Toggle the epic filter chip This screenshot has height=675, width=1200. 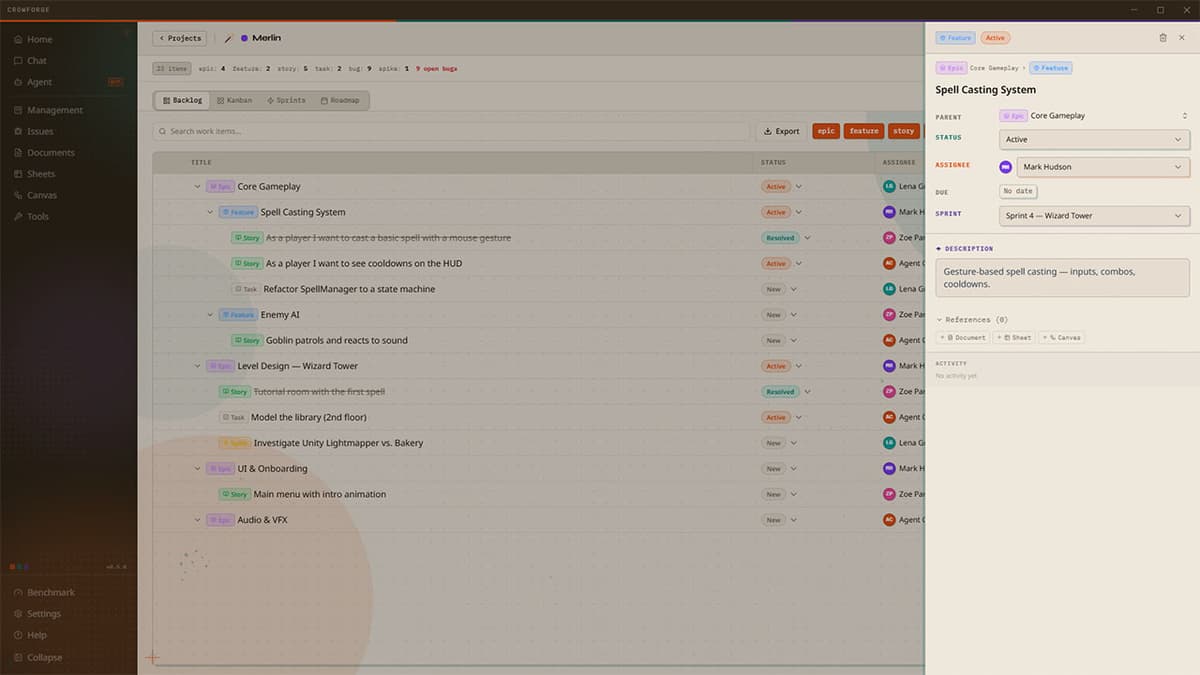click(826, 131)
